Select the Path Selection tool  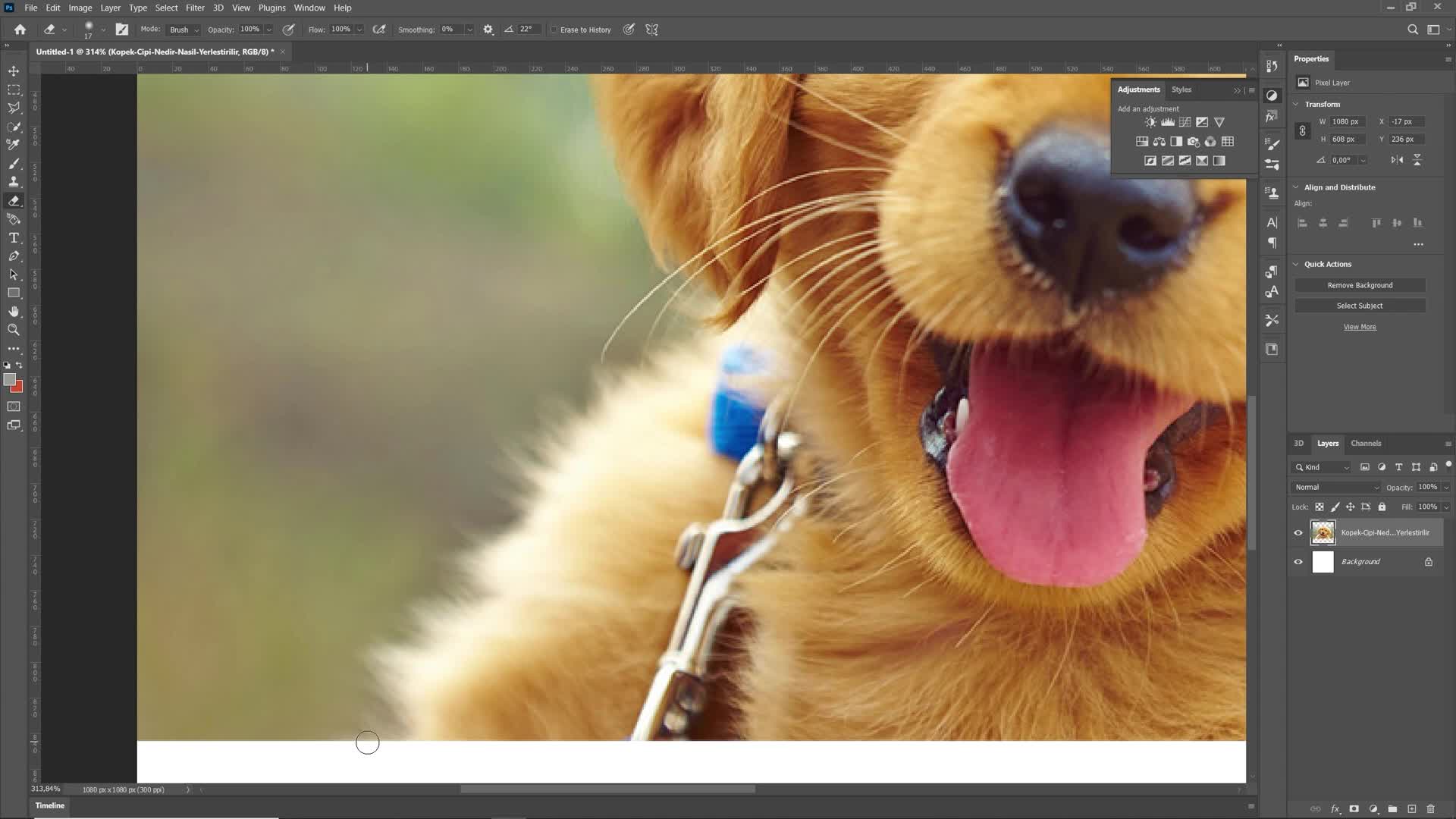[x=14, y=275]
